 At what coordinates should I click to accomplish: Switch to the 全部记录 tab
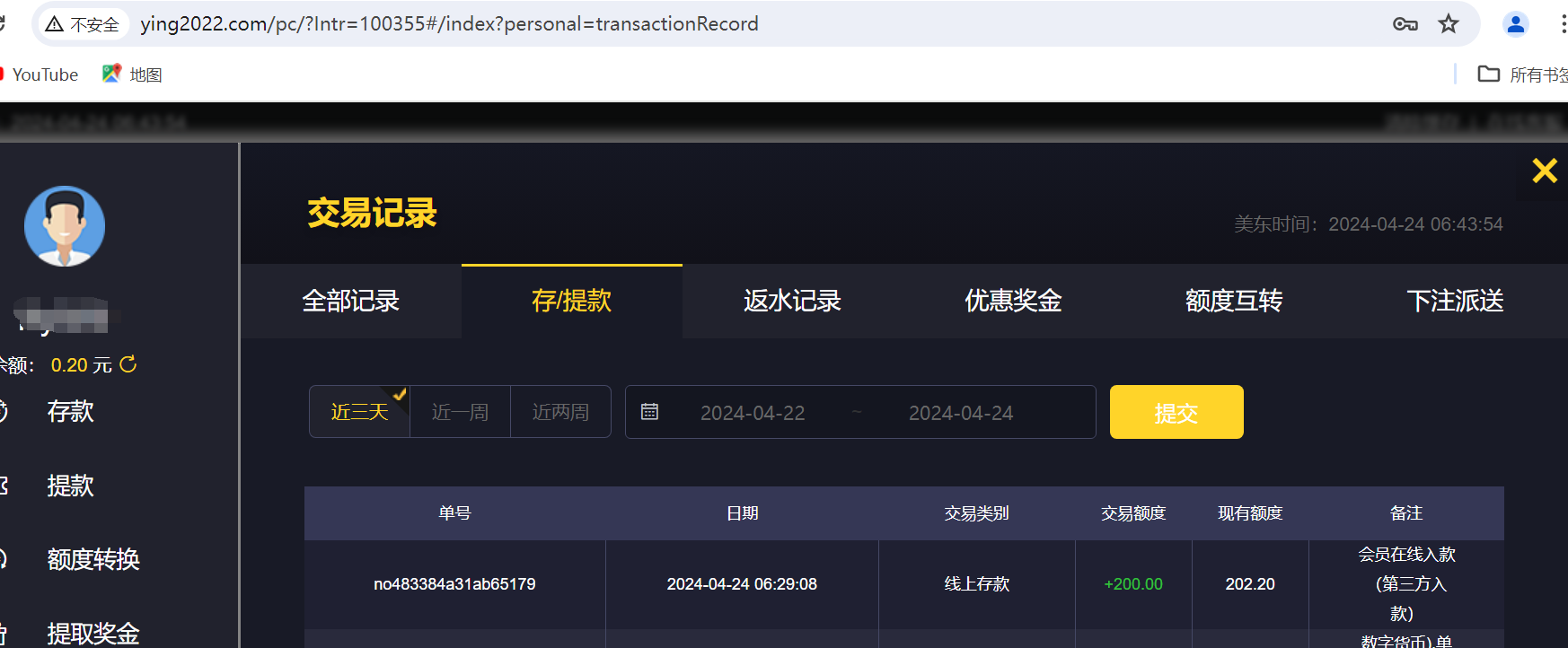(350, 301)
